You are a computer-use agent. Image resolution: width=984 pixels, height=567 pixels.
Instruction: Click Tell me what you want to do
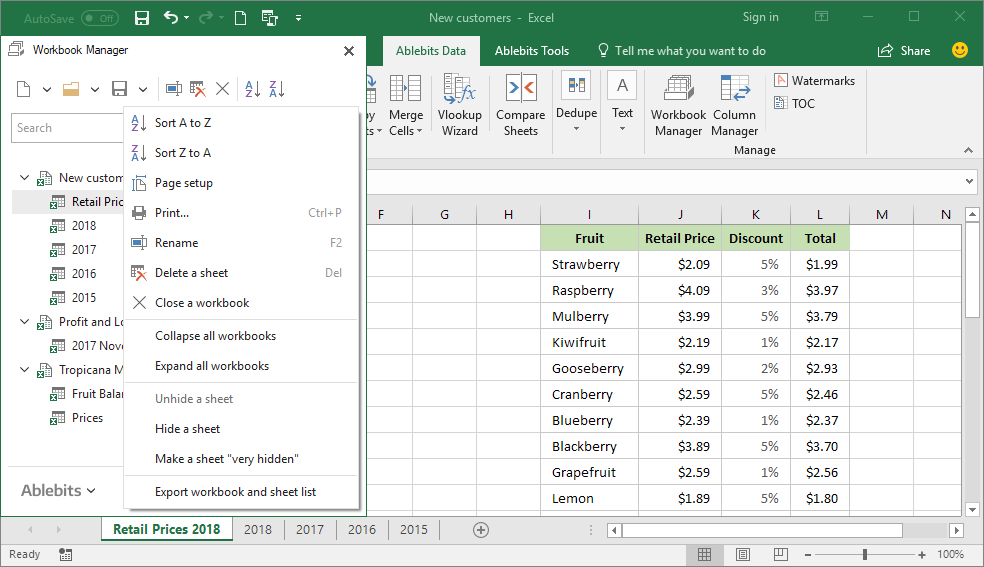(682, 51)
